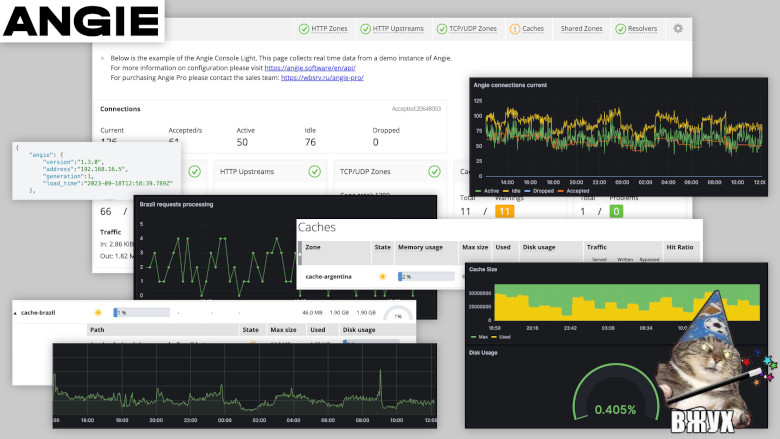Click the green check on HTTP Upstreams card
Viewport: 780px width, 439px height.
(316, 171)
